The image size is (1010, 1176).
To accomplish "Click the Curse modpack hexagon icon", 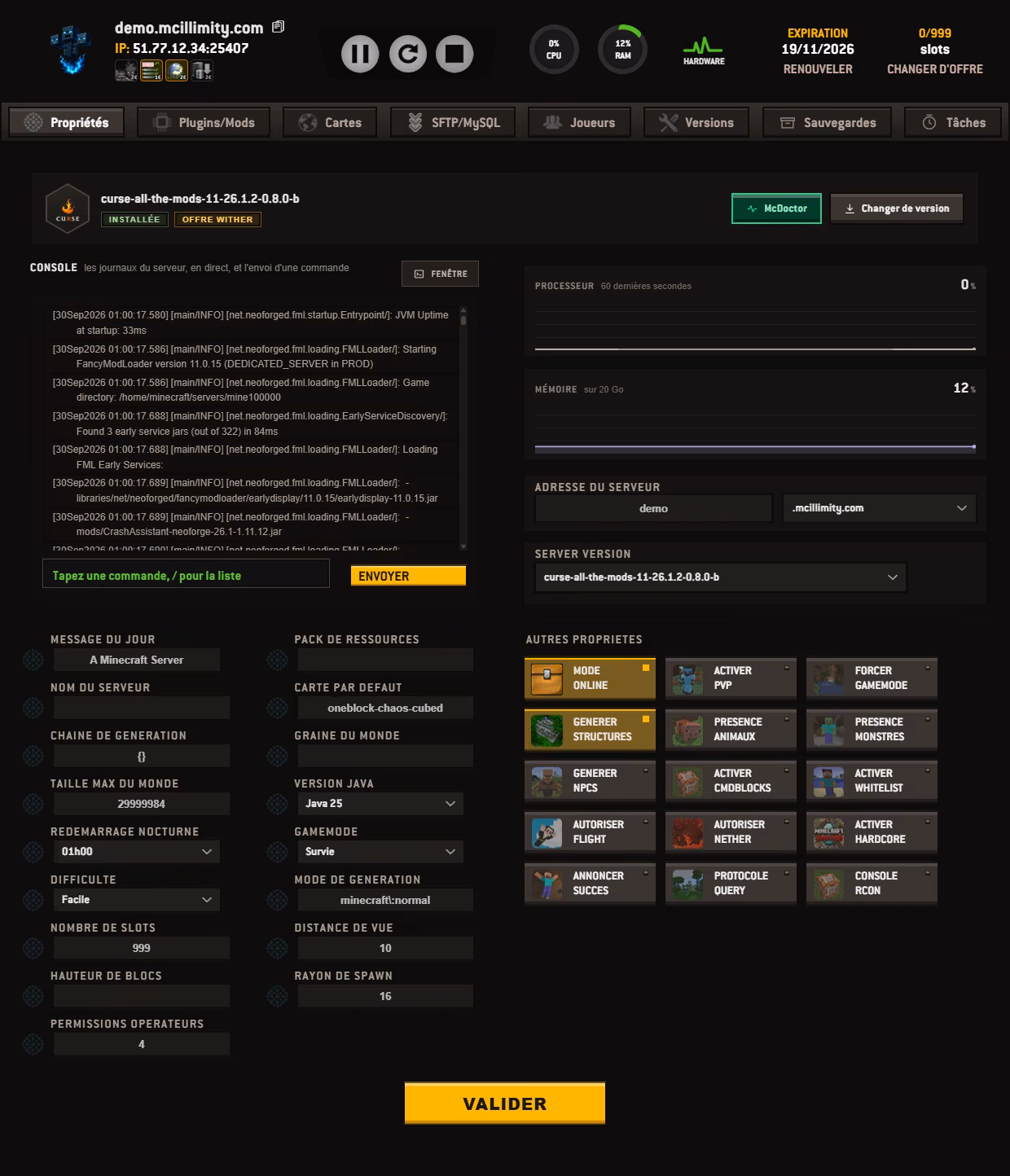I will [x=68, y=209].
